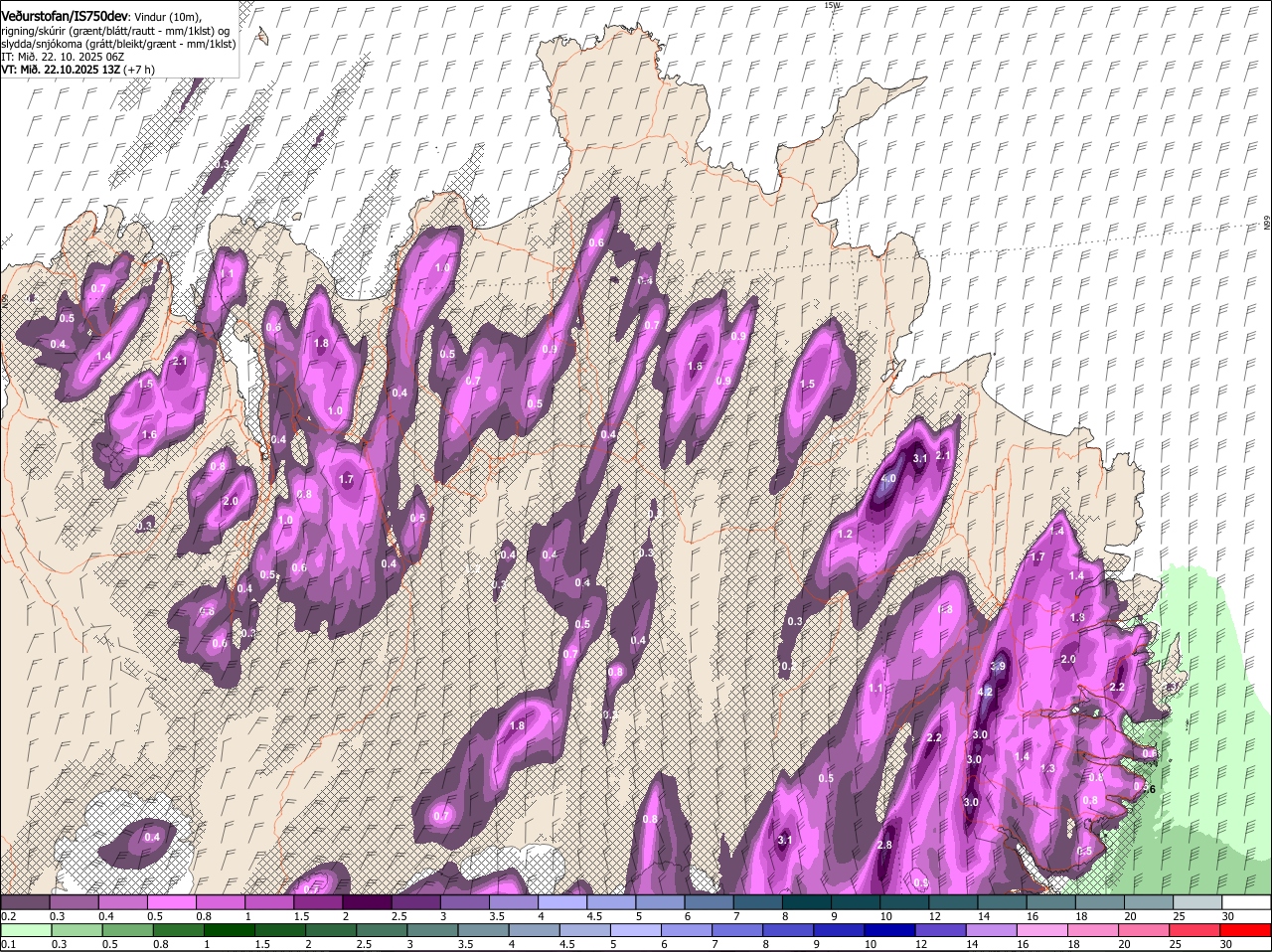Screen dimensions: 1272x952
Task: Click the purple-row legend swatch between 0.2 and 0.3
Action: pos(25,902)
